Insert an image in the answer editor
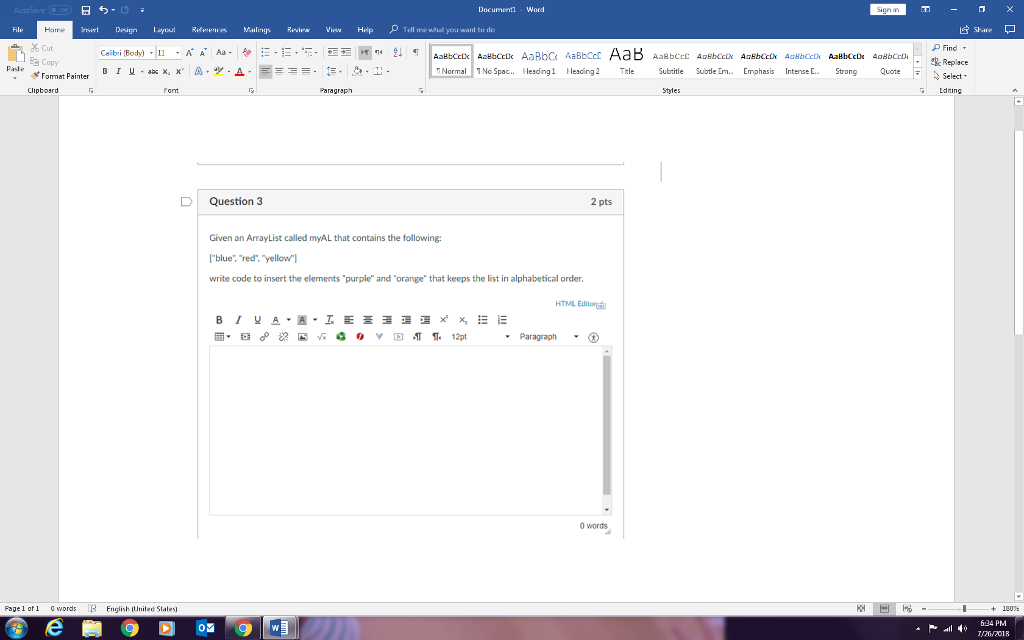The height and width of the screenshot is (640, 1024). [x=300, y=338]
